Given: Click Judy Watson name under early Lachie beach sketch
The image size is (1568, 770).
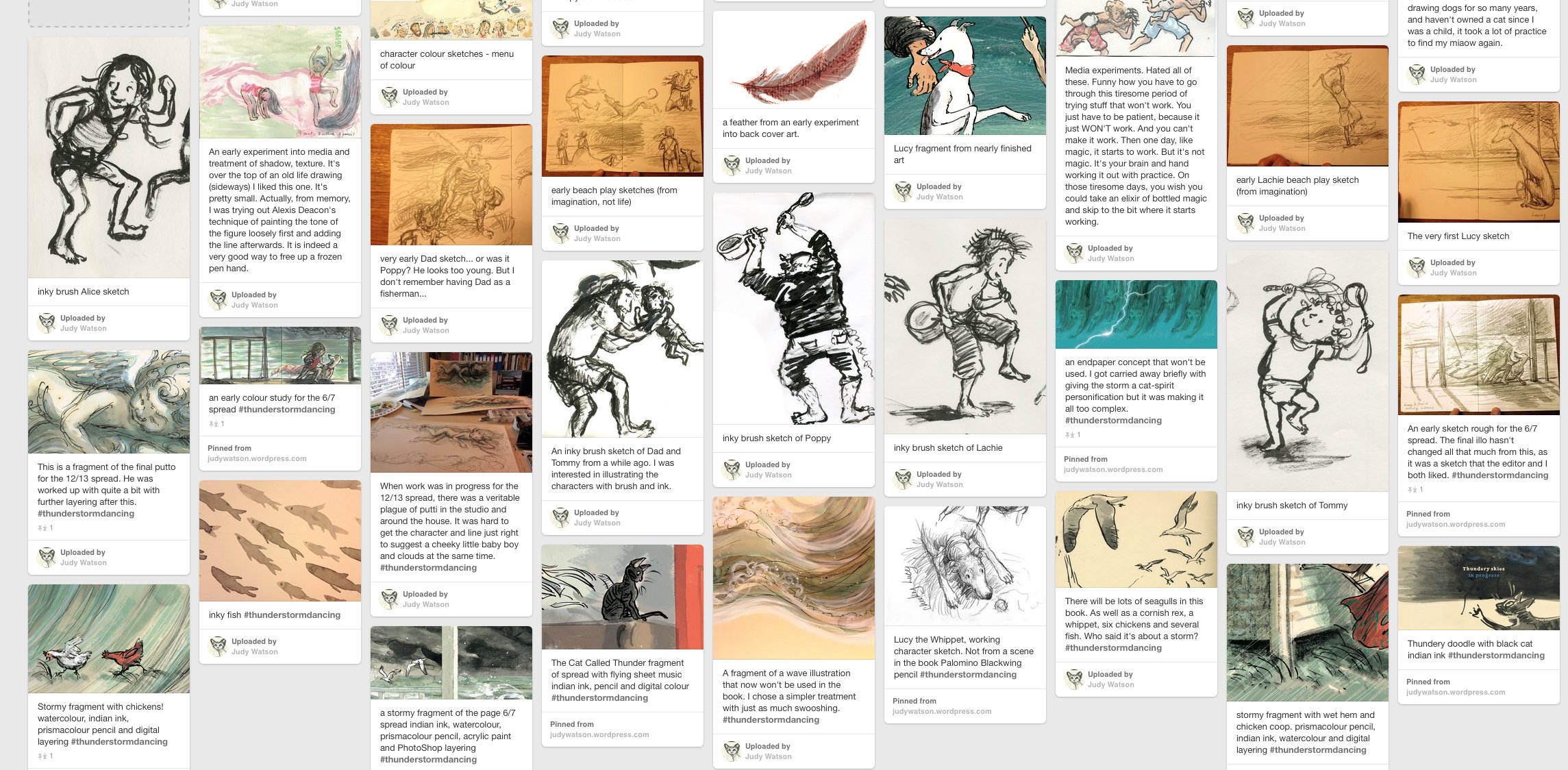Looking at the screenshot, I should [x=1282, y=229].
